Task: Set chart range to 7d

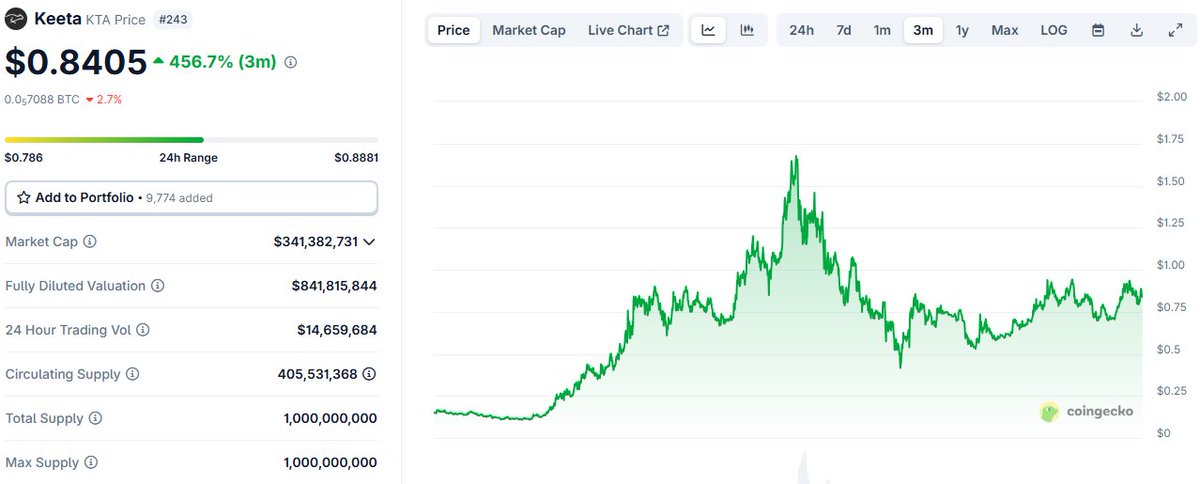Action: pyautogui.click(x=844, y=30)
